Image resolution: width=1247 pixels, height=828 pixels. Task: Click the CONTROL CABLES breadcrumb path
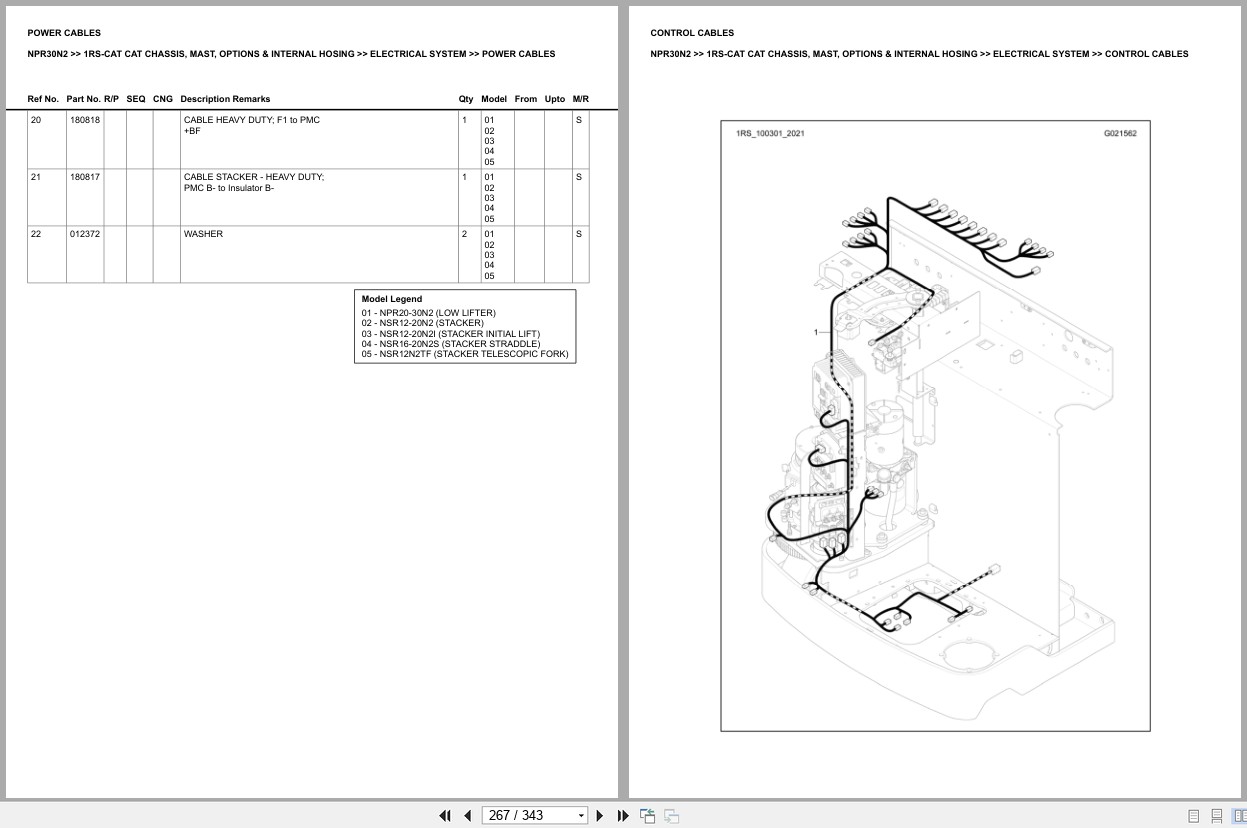[x=919, y=54]
